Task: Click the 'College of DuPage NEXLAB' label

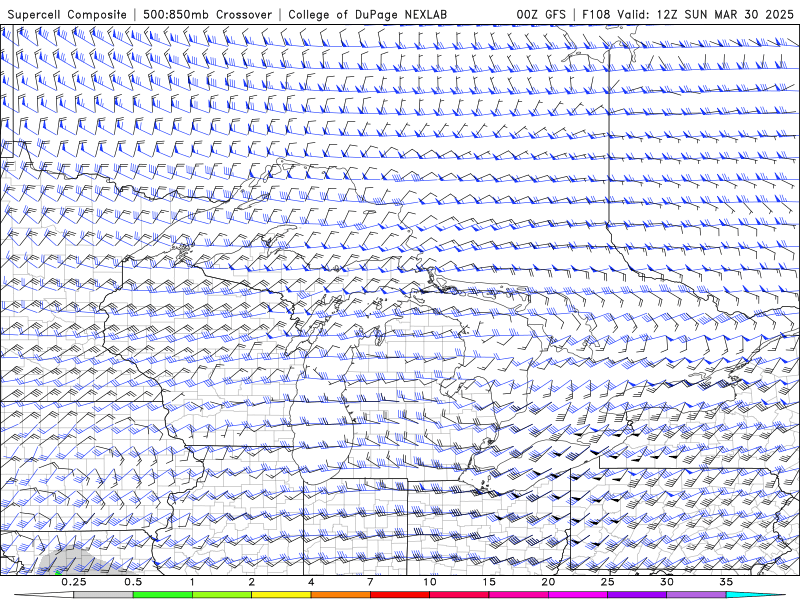Action: 367,15
